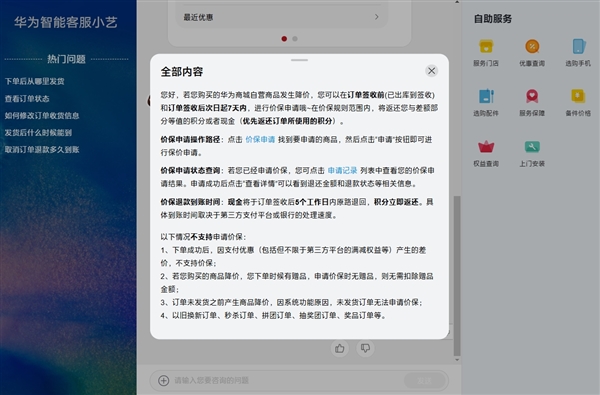The width and height of the screenshot is (600, 395).
Task: Click the 自助服务 heading
Action: tap(493, 19)
